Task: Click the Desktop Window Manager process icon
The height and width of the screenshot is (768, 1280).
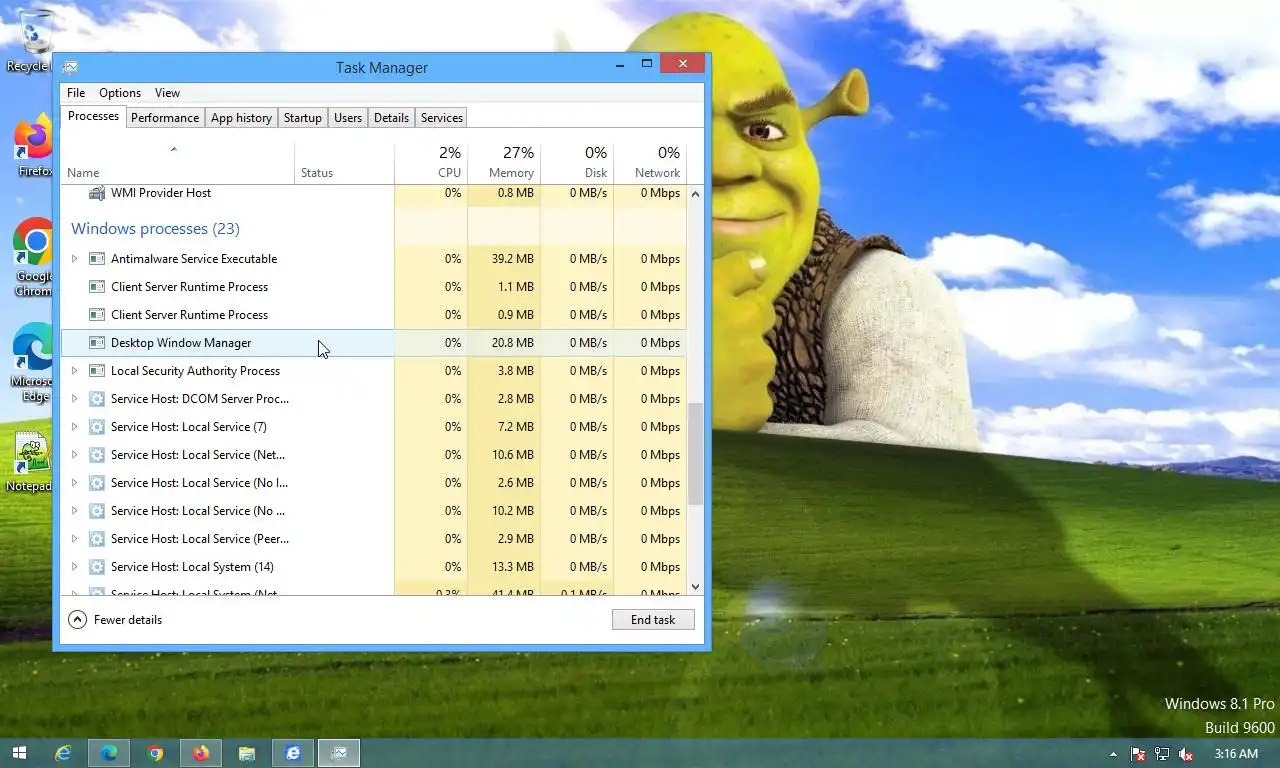Action: pos(97,343)
